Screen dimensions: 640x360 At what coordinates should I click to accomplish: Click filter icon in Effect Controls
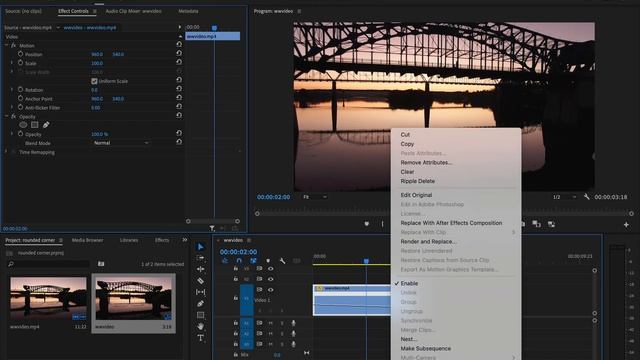coord(212,228)
